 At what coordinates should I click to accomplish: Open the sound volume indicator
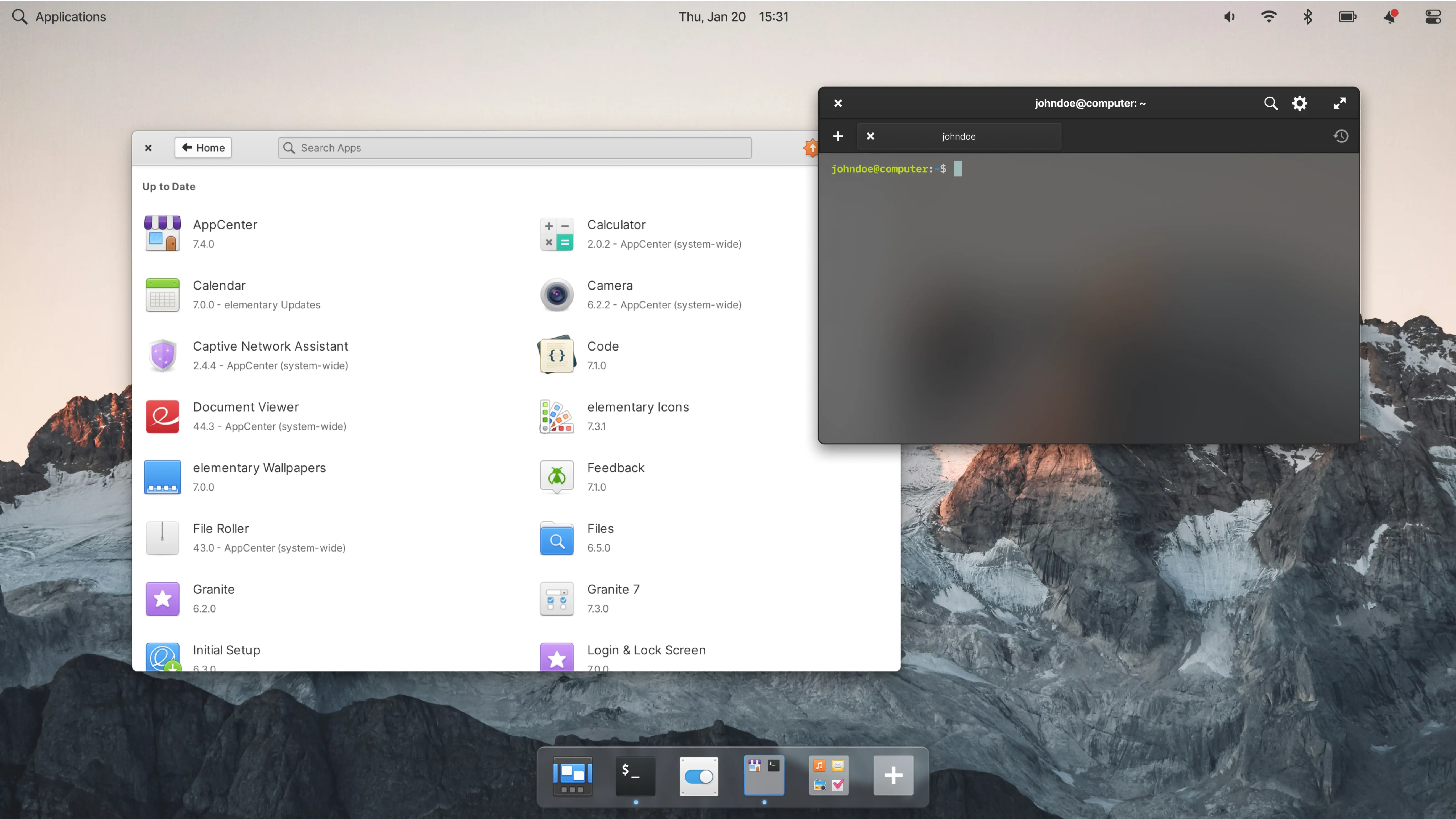pyautogui.click(x=1229, y=17)
